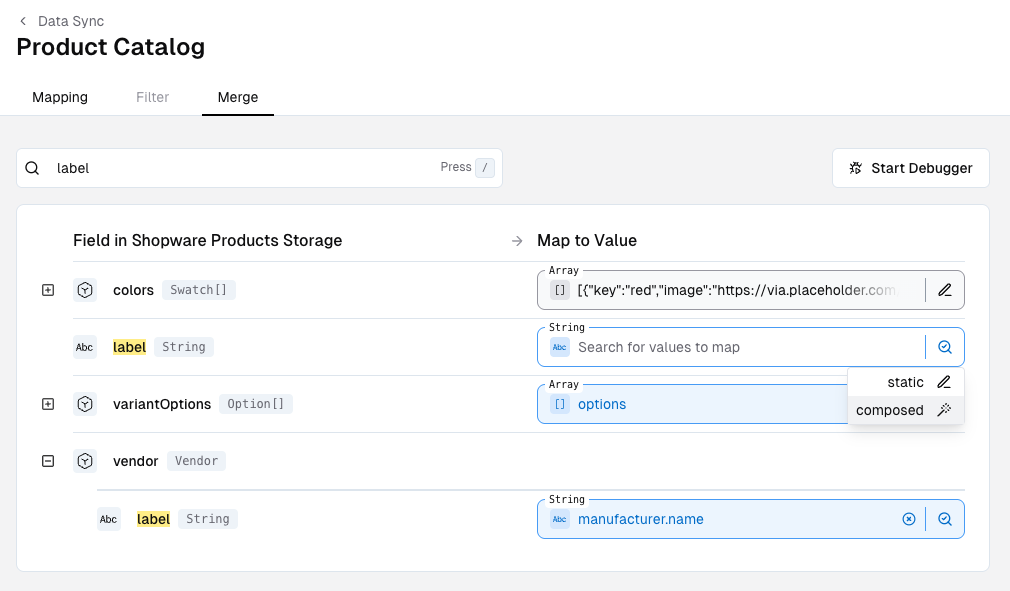Open the Filter tab

pyautogui.click(x=153, y=97)
